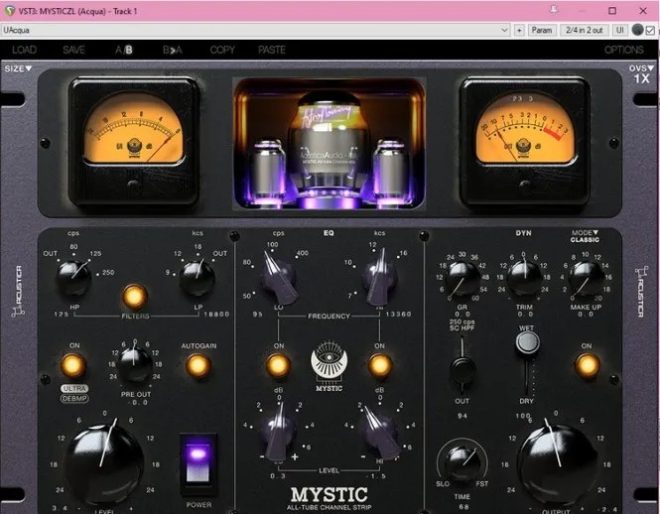The width and height of the screenshot is (660, 514).
Task: Open the 2/4 in 2 out routing button
Action: 584,30
